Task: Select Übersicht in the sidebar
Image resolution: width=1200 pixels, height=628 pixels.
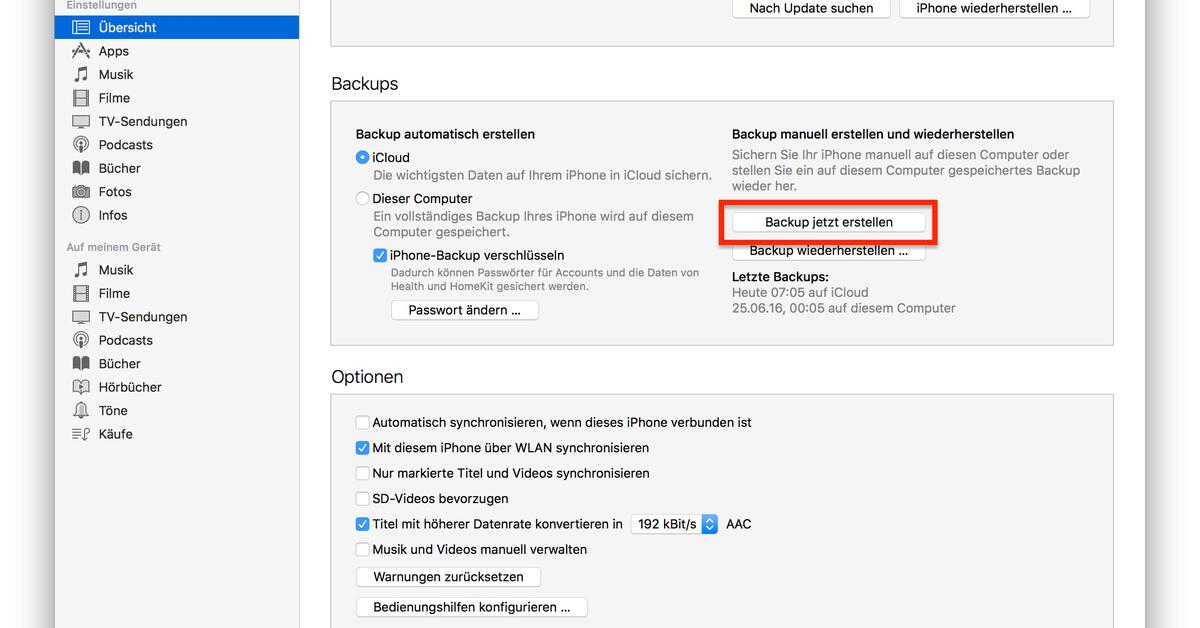Action: 127,27
